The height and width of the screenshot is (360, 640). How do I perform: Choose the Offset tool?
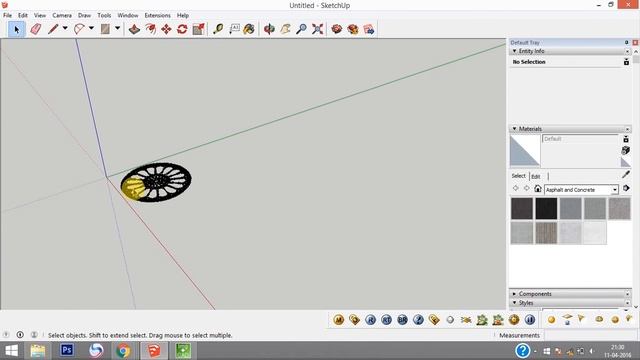[151, 29]
